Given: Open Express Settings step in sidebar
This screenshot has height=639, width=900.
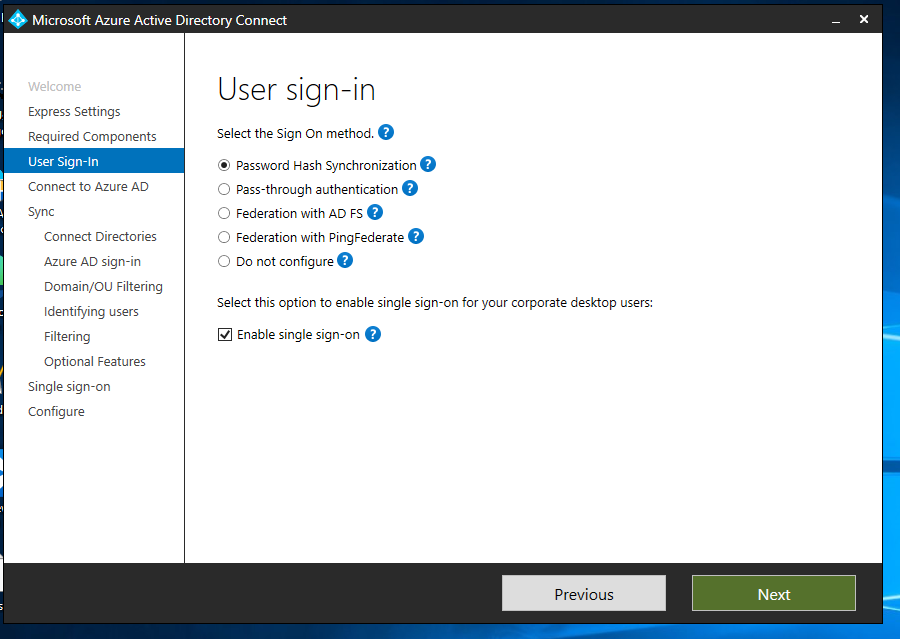Looking at the screenshot, I should [74, 111].
